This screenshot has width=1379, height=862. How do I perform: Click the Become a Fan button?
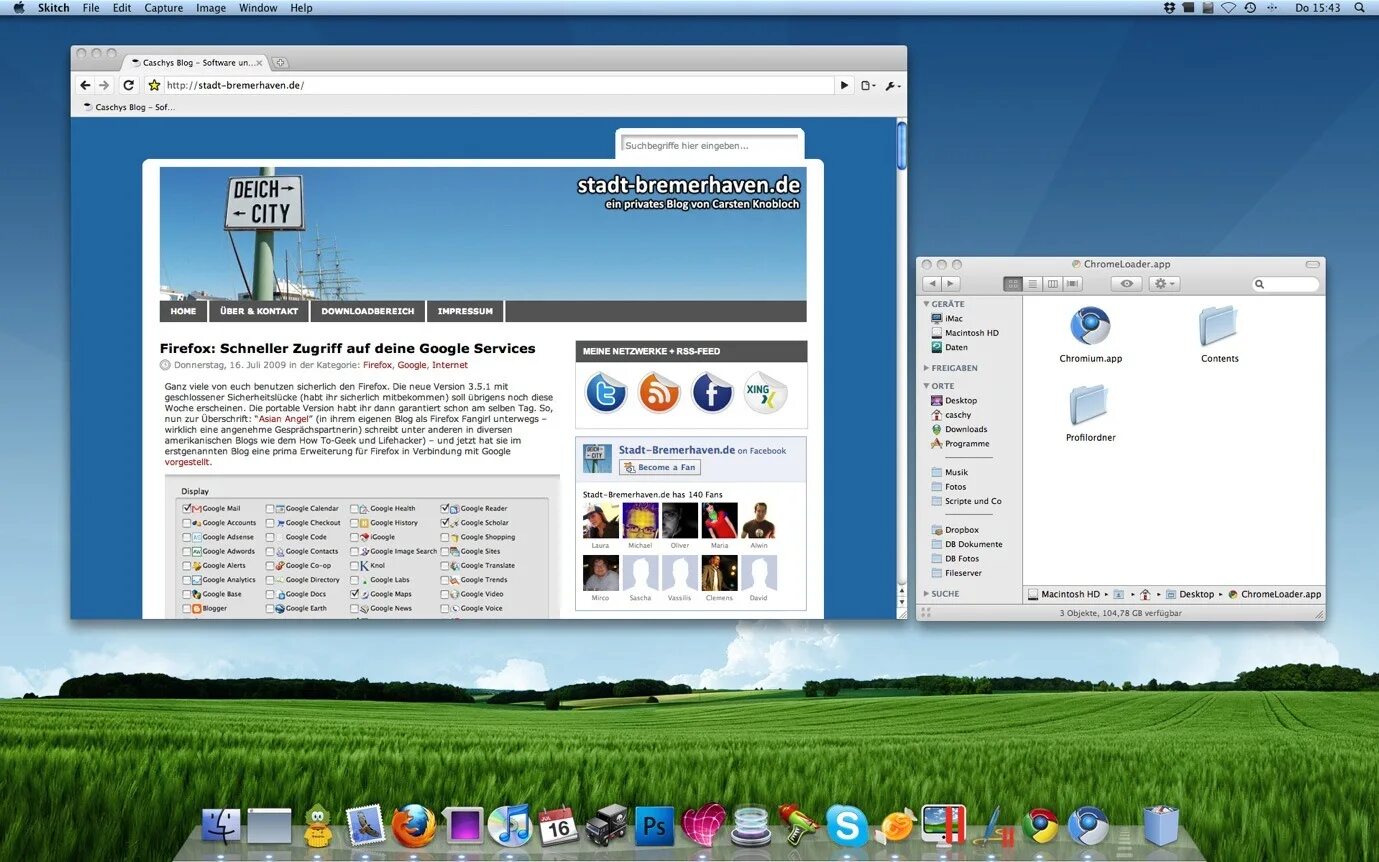click(660, 467)
